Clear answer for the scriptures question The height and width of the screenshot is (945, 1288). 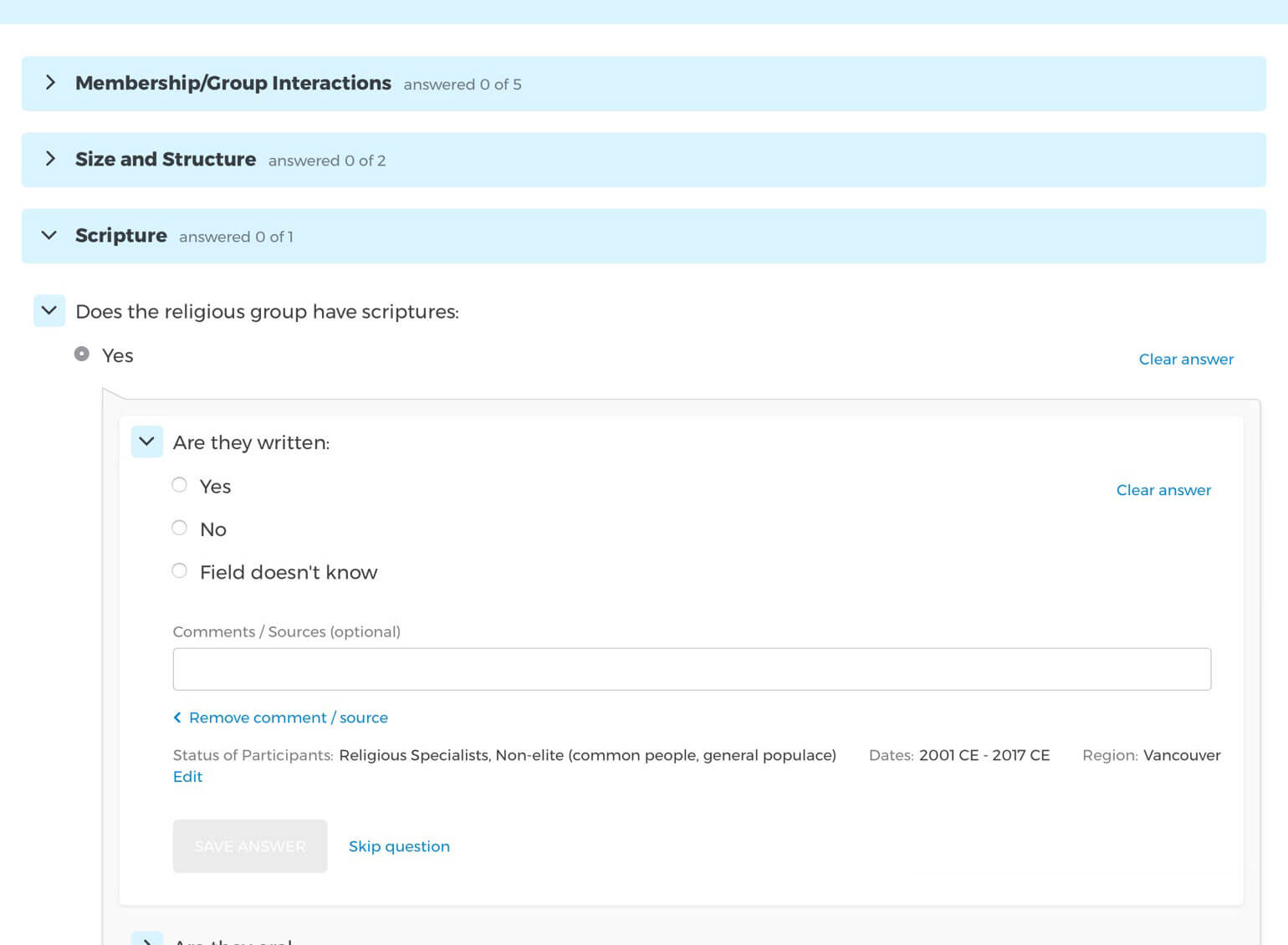[1185, 359]
